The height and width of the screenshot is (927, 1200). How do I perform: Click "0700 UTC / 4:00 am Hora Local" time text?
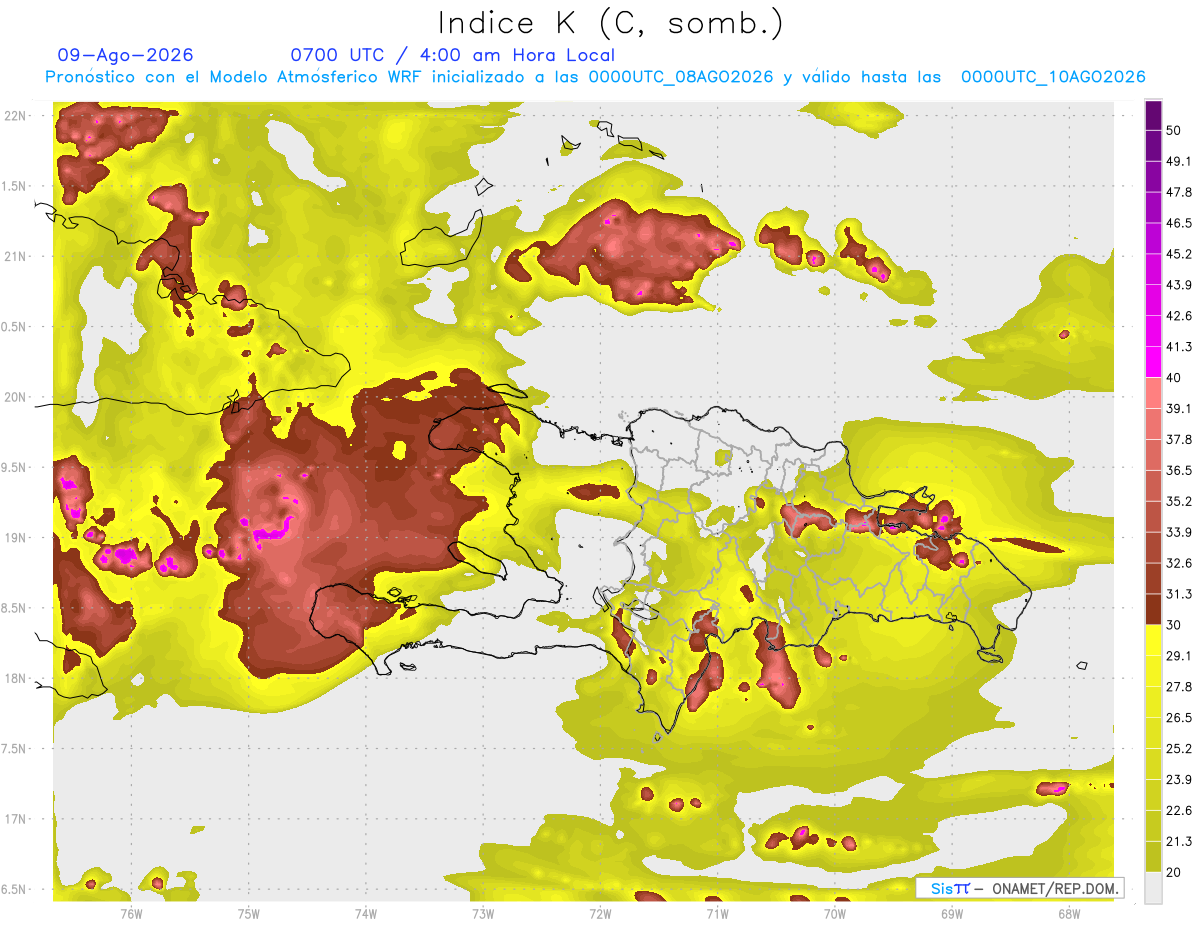coord(453,55)
